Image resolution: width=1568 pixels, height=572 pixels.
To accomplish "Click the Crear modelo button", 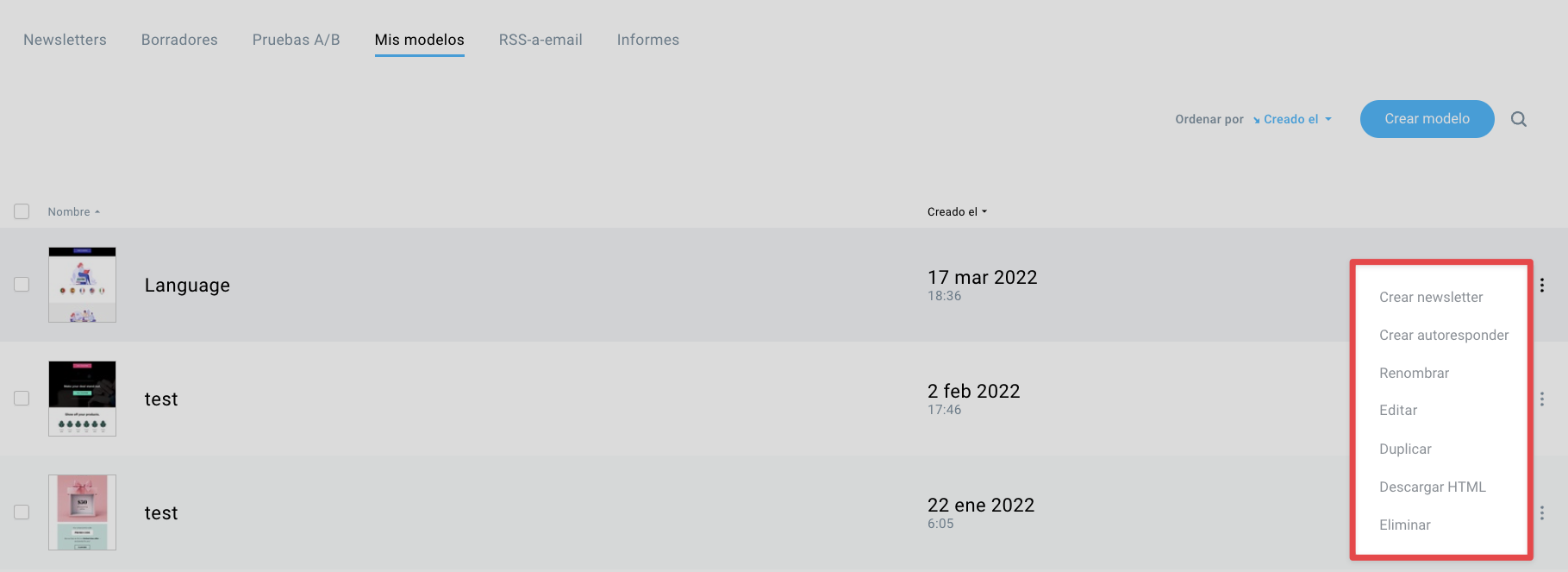I will [x=1427, y=119].
